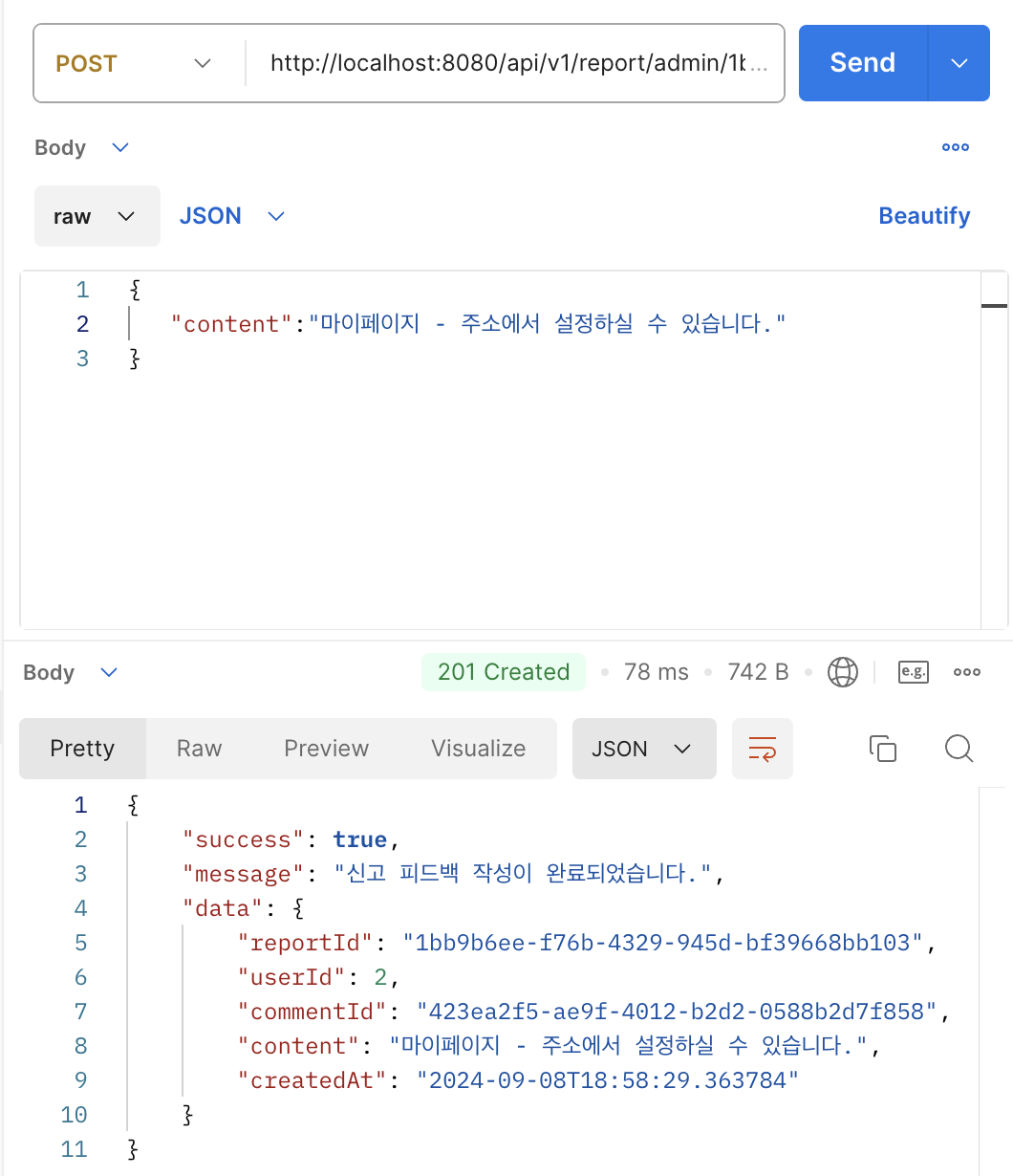This screenshot has height=1176, width=1013.
Task: Open request more options ellipsis
Action: point(956,147)
